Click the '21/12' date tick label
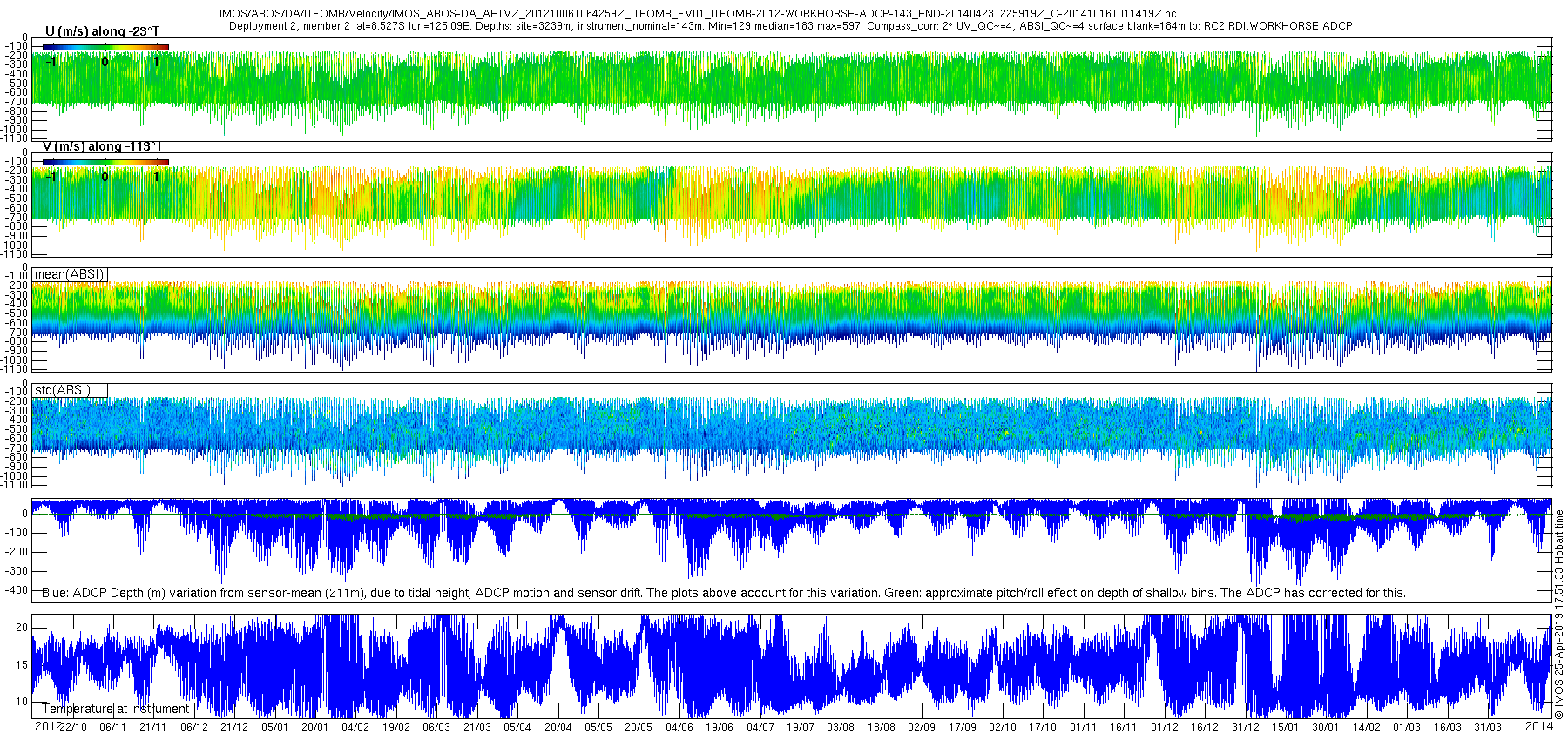Image resolution: width=1568 pixels, height=740 pixels. pyautogui.click(x=233, y=728)
